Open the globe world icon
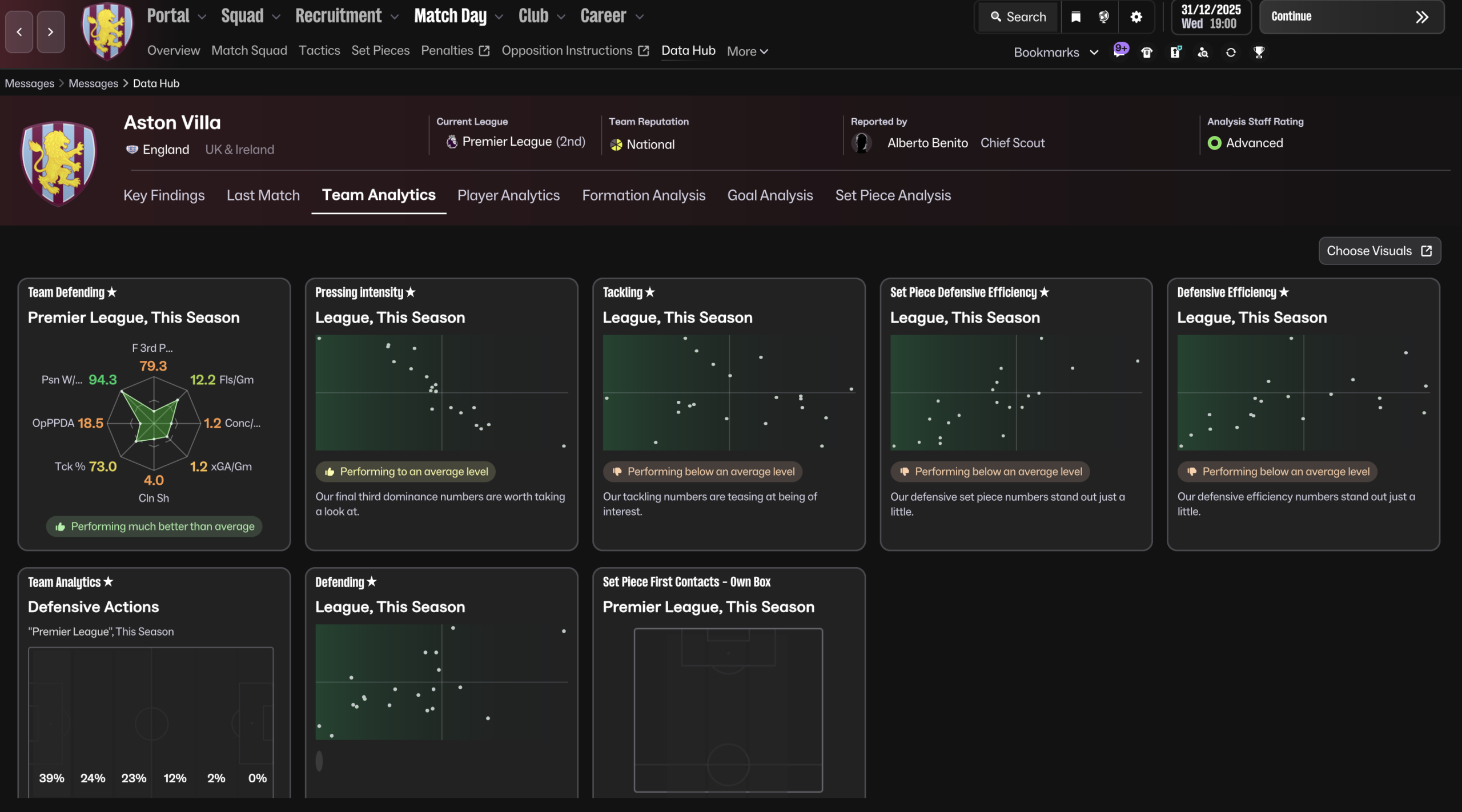The height and width of the screenshot is (812, 1462). click(1103, 17)
